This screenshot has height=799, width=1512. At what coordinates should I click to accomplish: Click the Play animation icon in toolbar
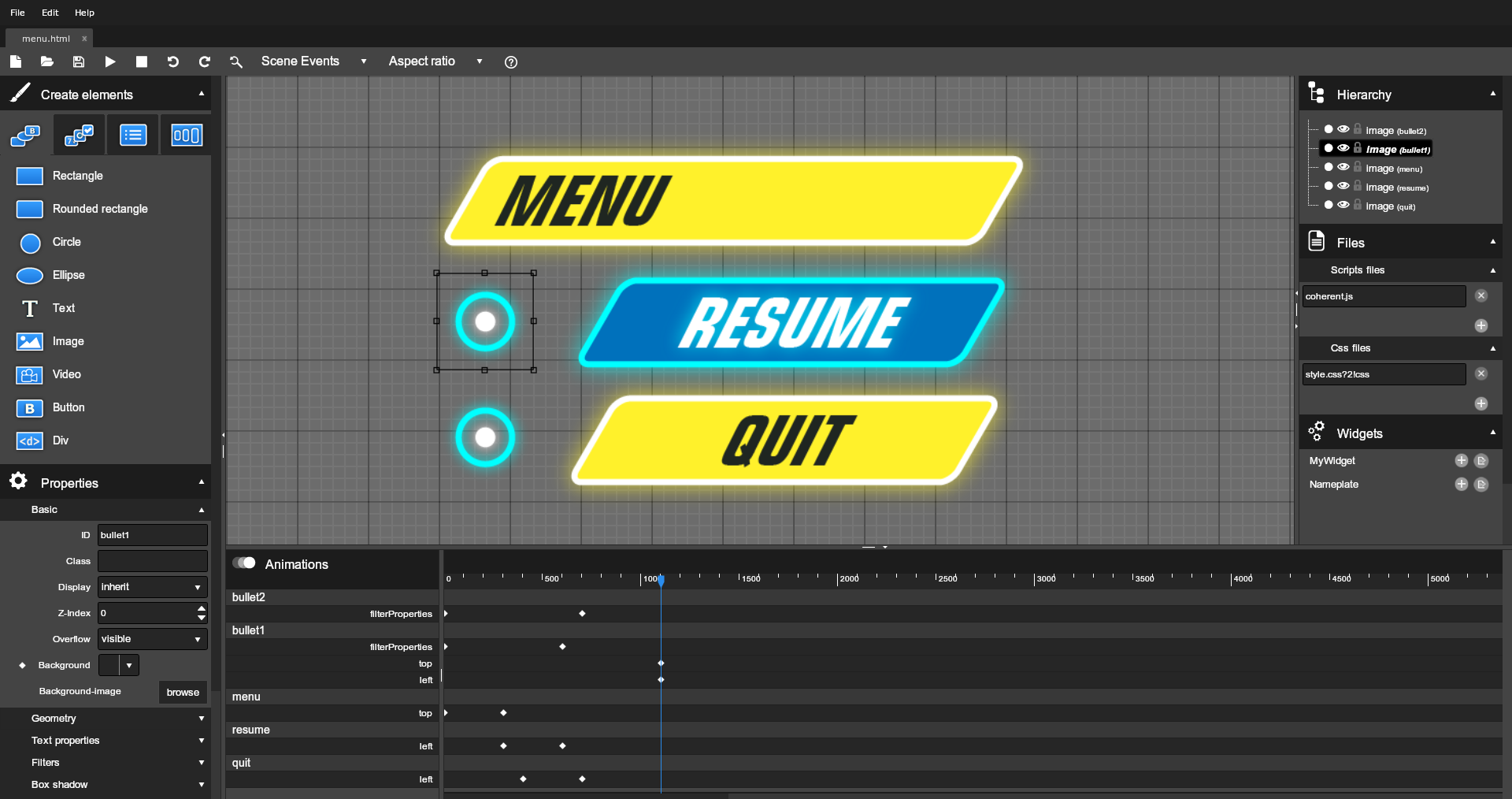point(110,61)
